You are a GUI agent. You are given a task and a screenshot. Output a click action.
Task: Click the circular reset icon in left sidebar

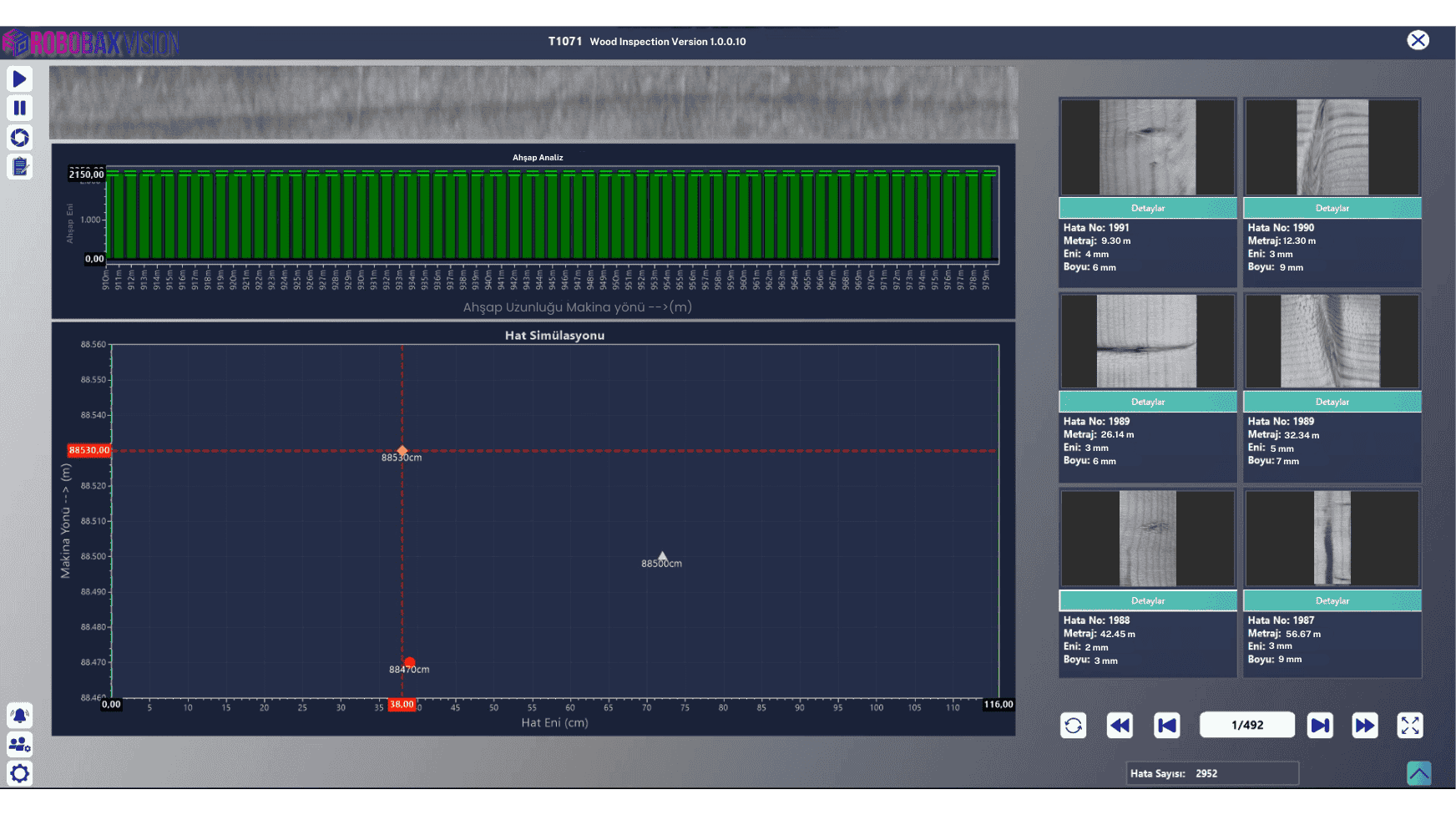pos(19,138)
